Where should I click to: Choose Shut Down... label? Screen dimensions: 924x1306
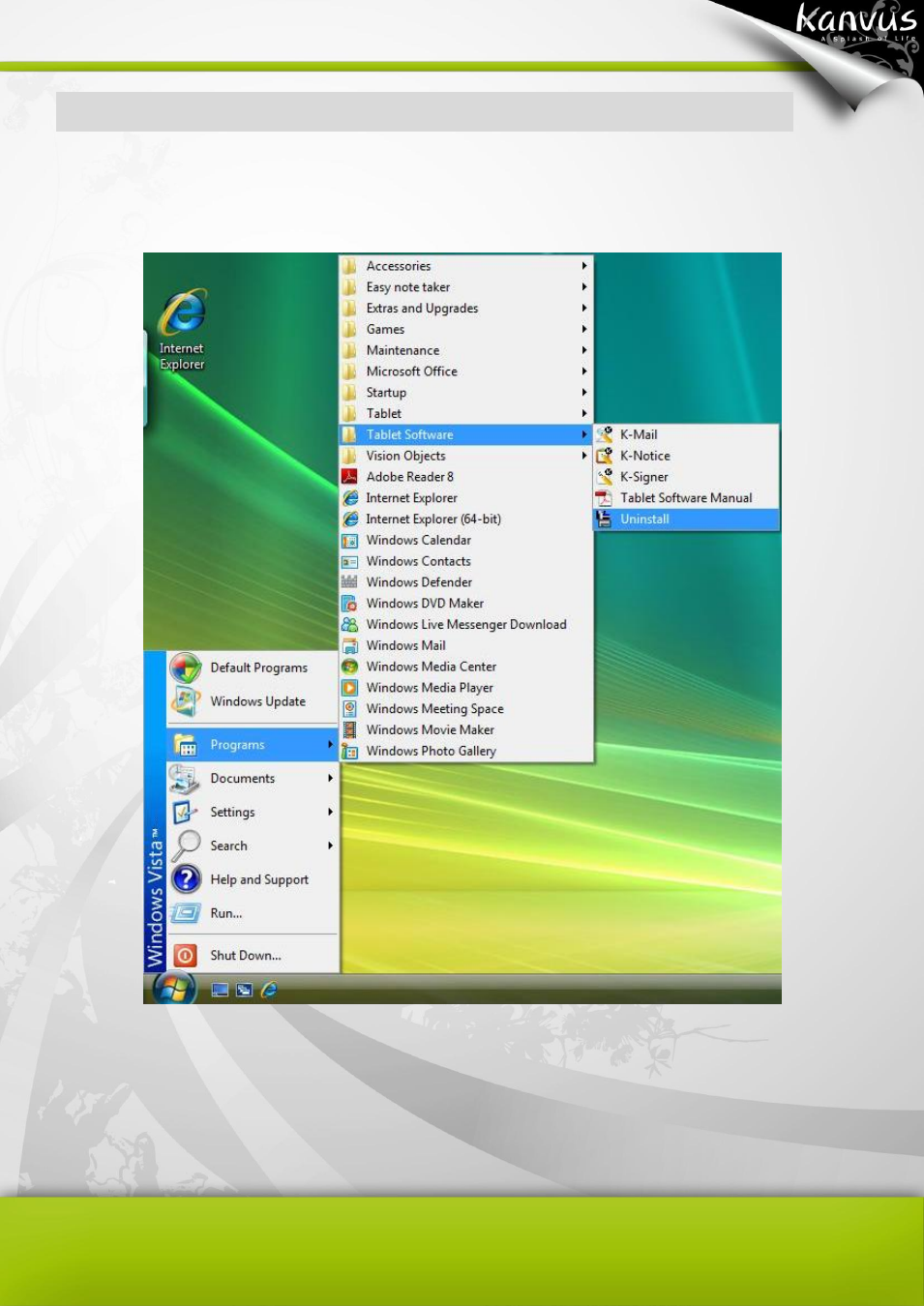246,956
